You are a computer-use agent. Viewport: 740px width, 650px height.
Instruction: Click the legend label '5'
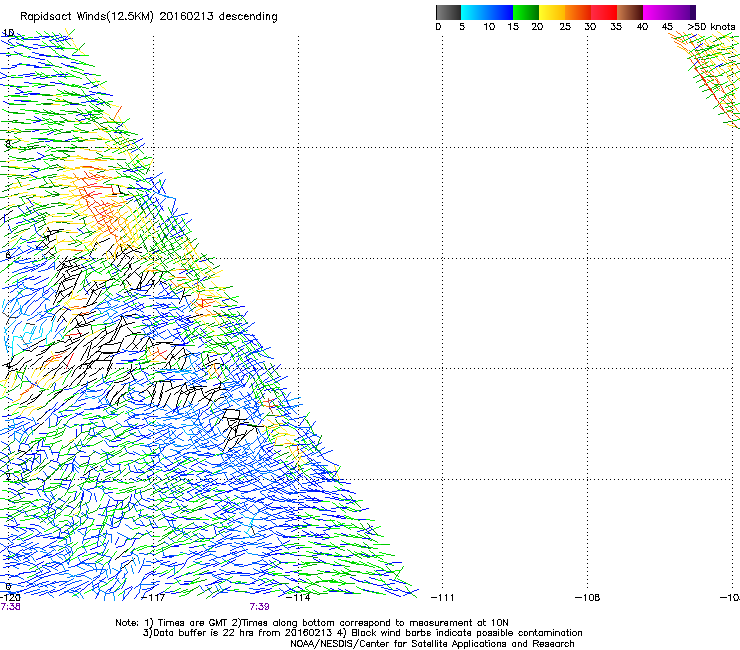[462, 27]
